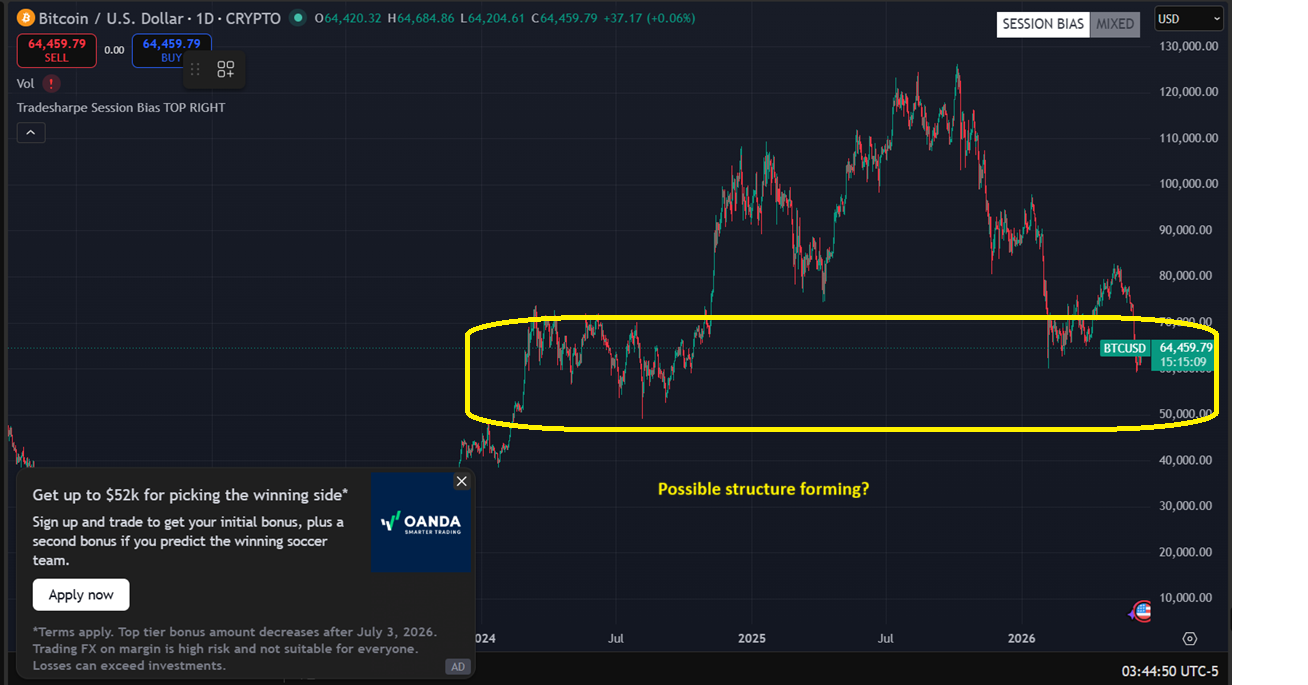Click the OANDA advertisement logo
This screenshot has width=1308, height=685.
coord(421,522)
